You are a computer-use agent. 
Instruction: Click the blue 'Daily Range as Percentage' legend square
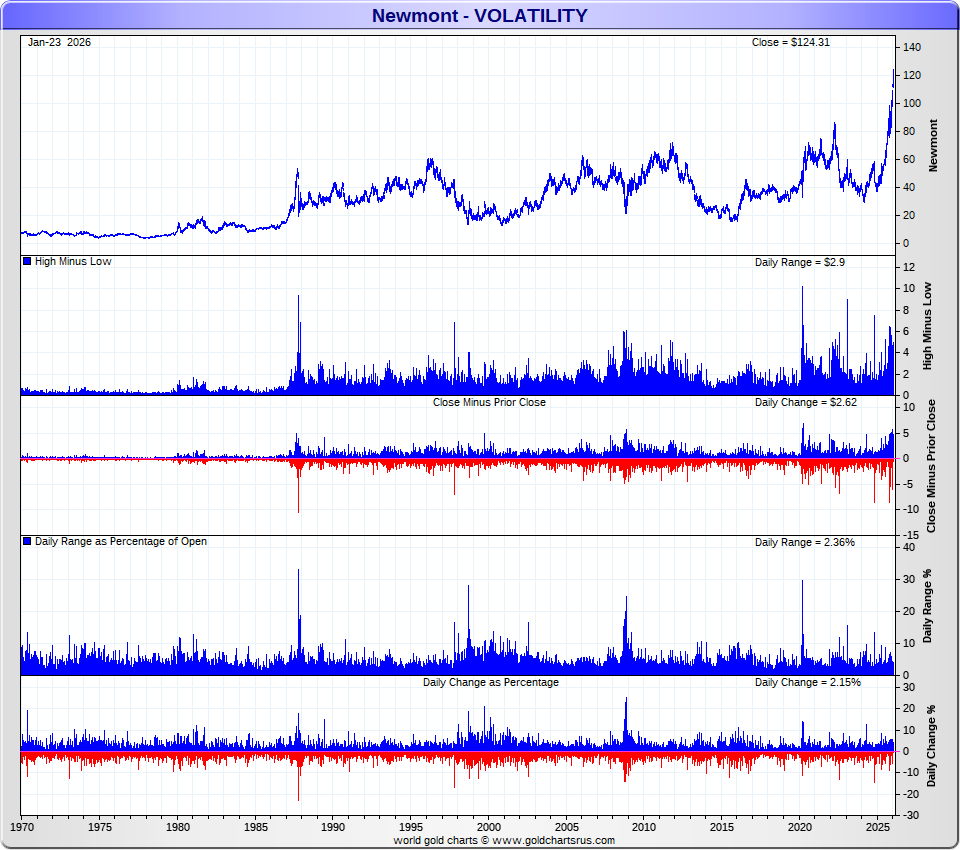(x=27, y=541)
